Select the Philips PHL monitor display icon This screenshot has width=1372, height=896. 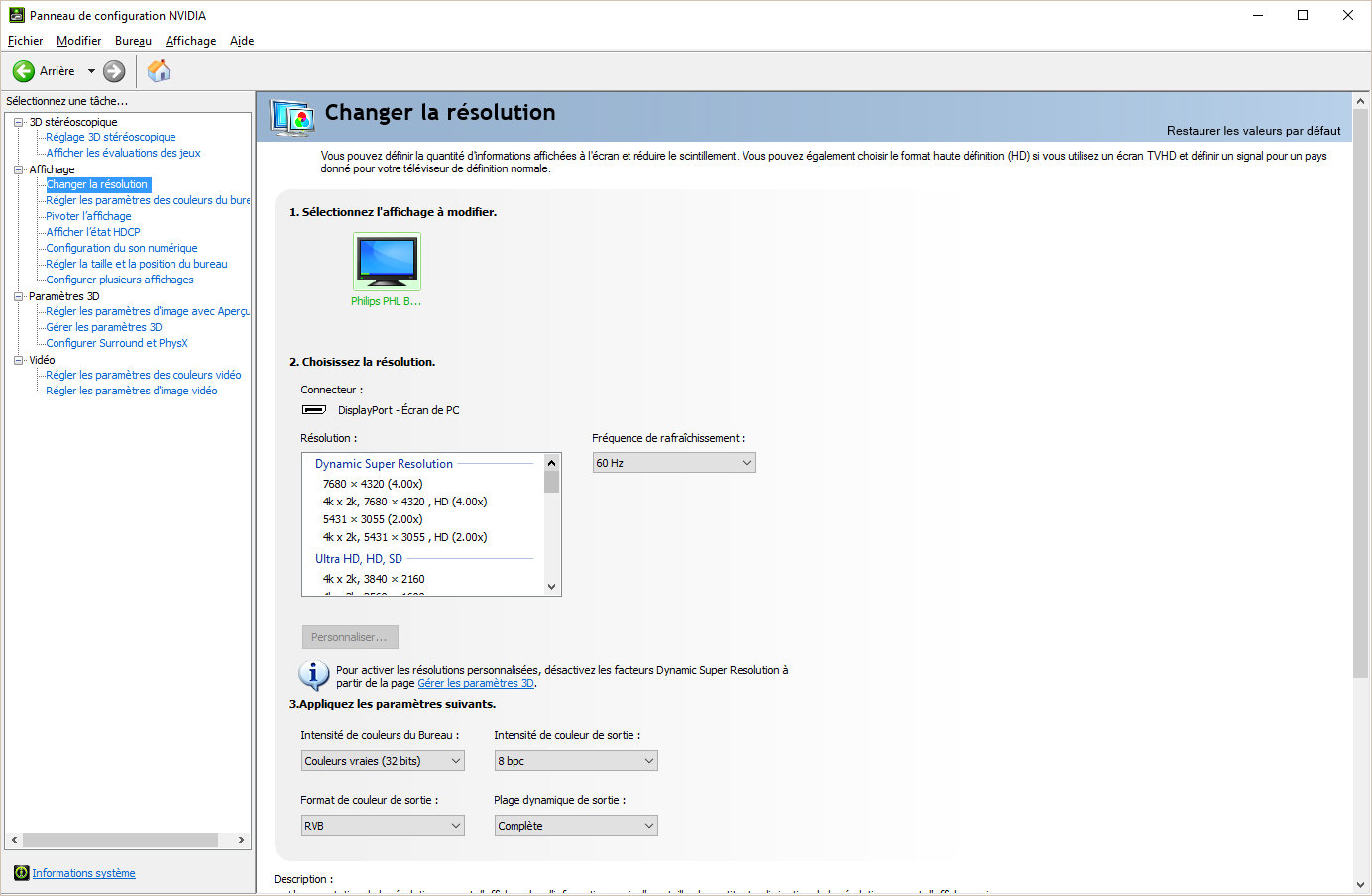pyautogui.click(x=387, y=262)
